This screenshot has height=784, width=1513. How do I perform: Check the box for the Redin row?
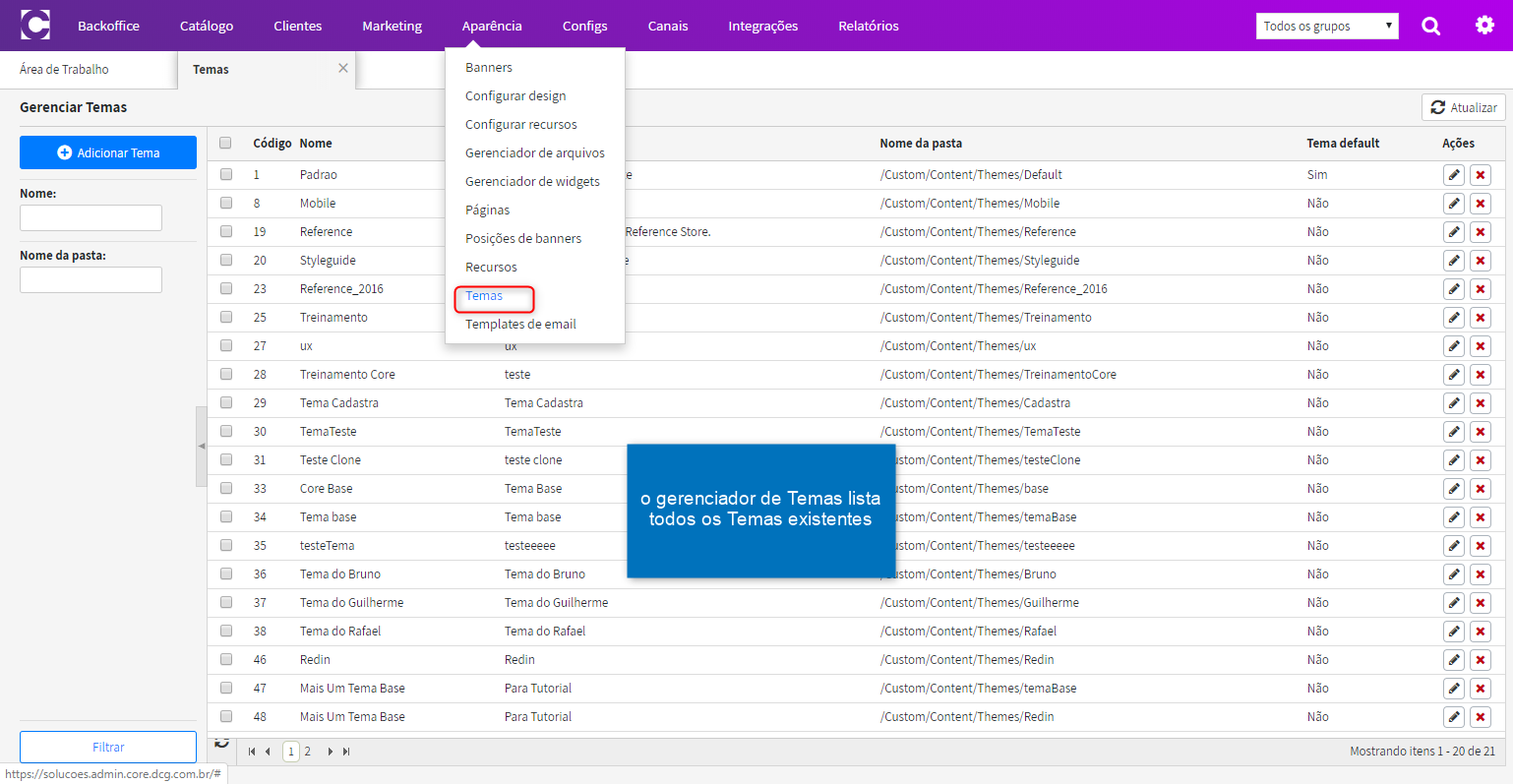click(x=226, y=659)
